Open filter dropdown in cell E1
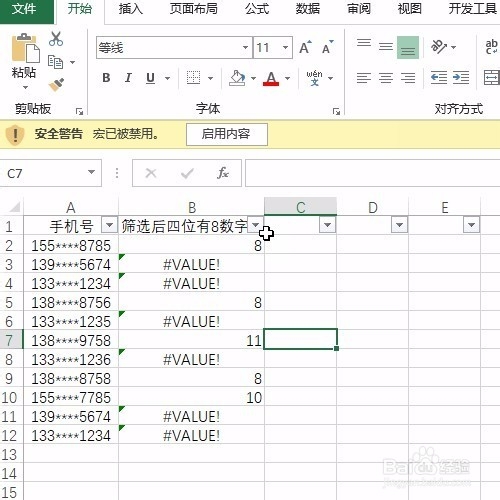 (x=471, y=225)
